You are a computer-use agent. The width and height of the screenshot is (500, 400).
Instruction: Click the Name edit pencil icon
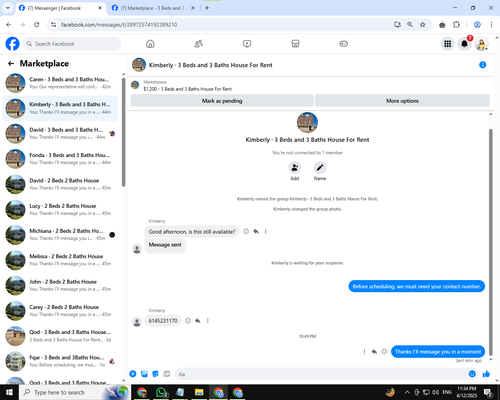point(320,167)
